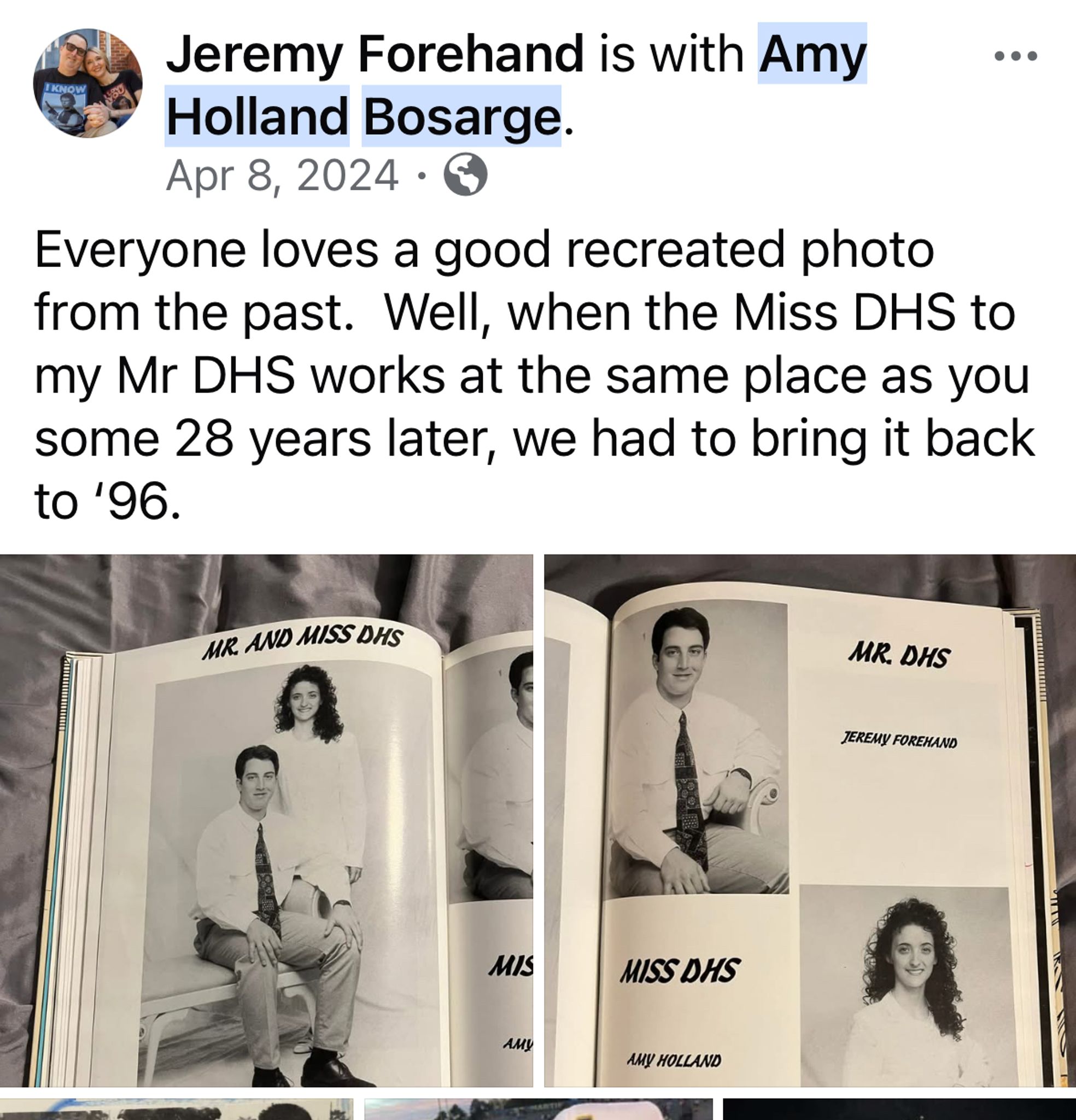Click the 'JEREMY FOREHAND' yearbook caption

(x=899, y=740)
